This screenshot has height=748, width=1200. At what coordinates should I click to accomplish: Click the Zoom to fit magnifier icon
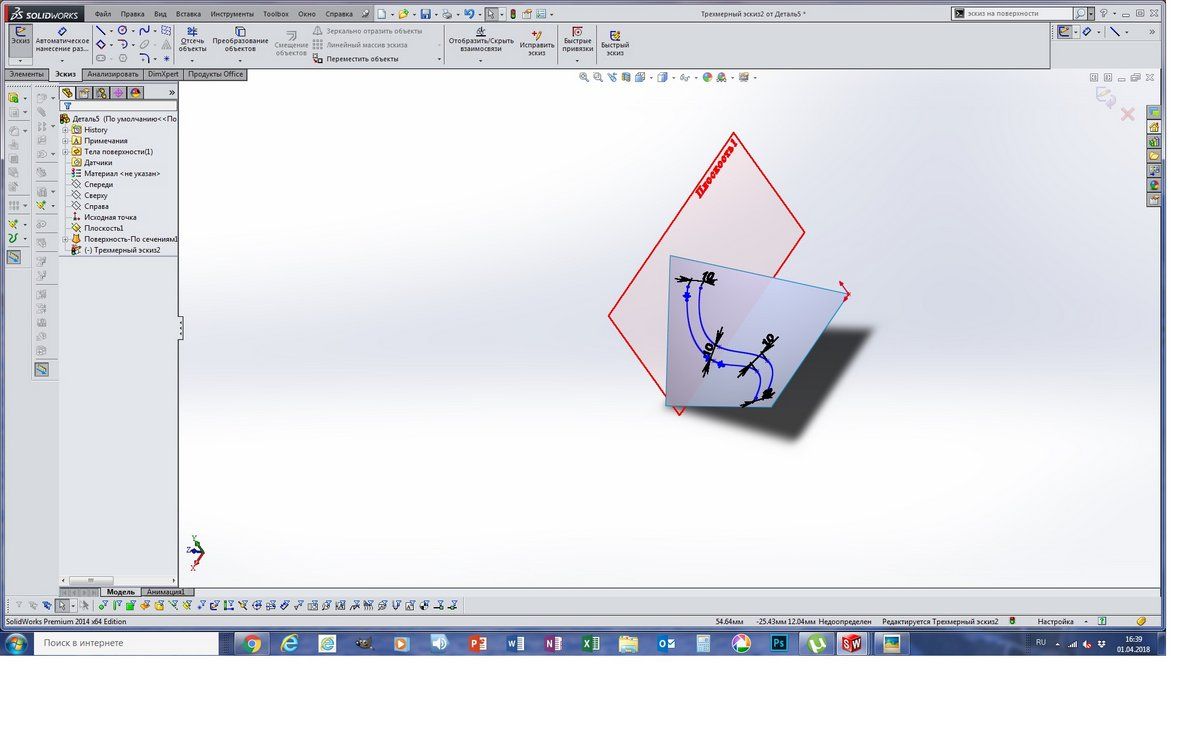(584, 77)
